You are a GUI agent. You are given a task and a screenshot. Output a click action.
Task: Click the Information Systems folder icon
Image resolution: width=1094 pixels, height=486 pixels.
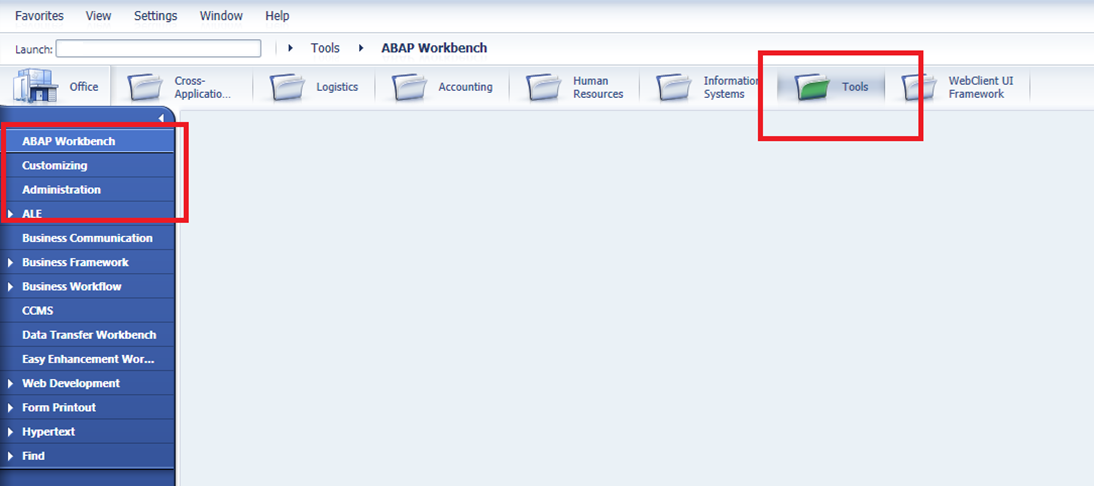(x=675, y=88)
